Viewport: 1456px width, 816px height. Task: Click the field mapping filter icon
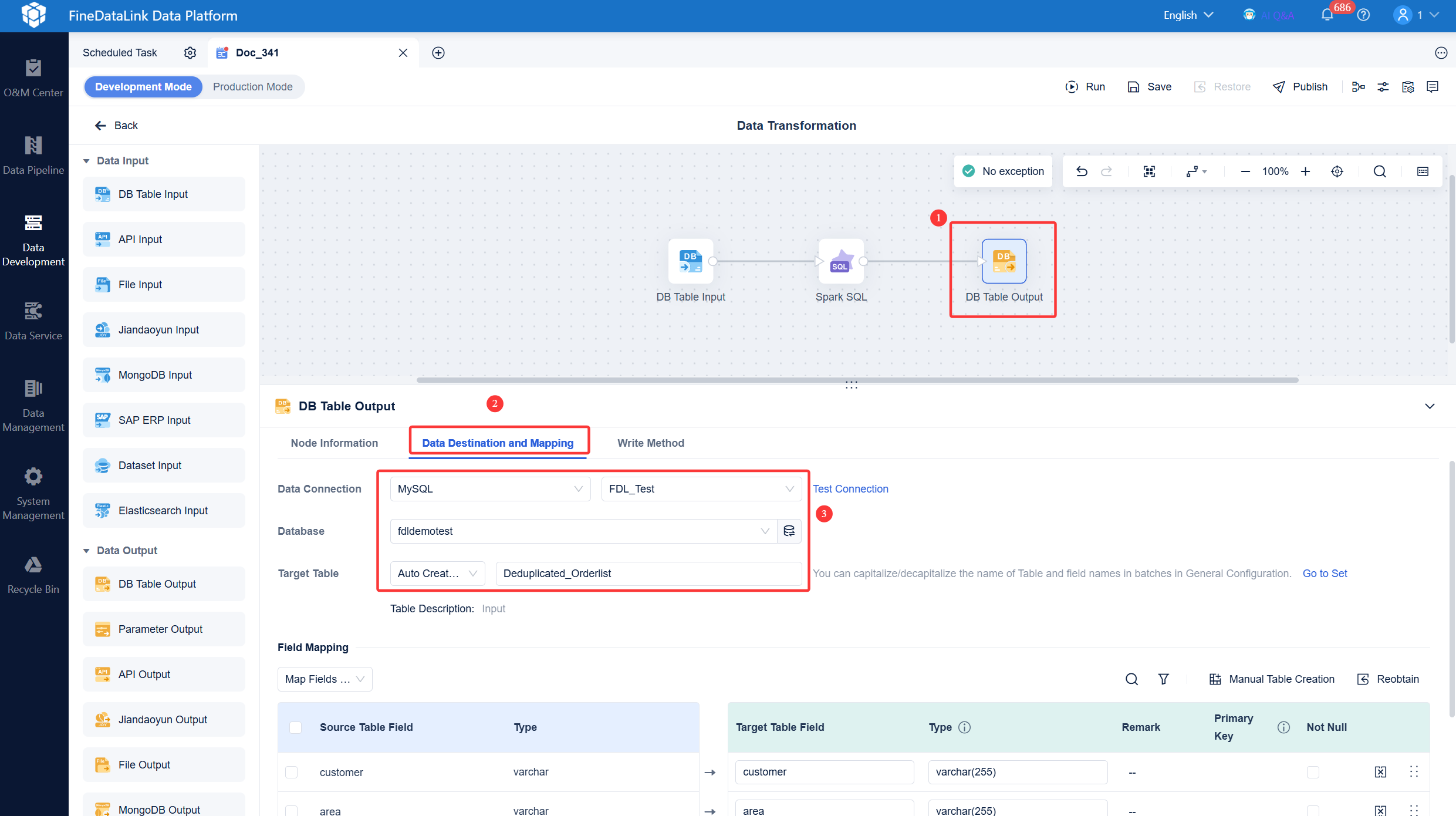[1163, 679]
